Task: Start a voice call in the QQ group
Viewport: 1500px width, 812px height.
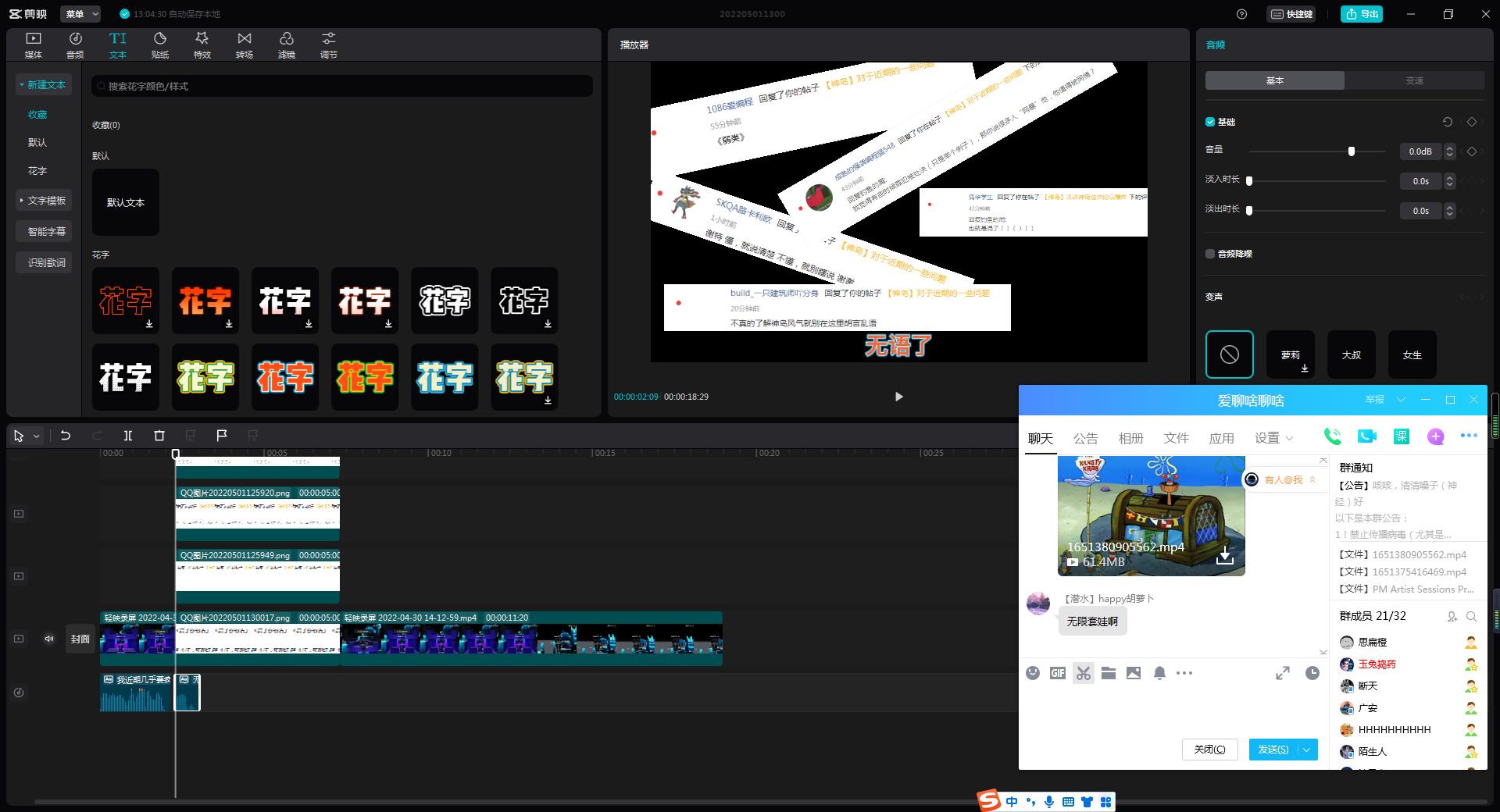Action: (1333, 437)
